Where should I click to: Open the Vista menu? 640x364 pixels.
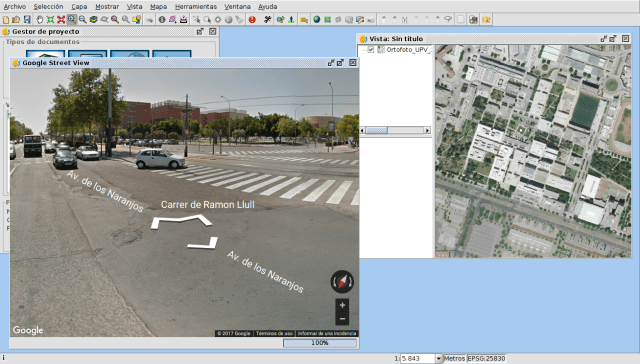pos(134,7)
